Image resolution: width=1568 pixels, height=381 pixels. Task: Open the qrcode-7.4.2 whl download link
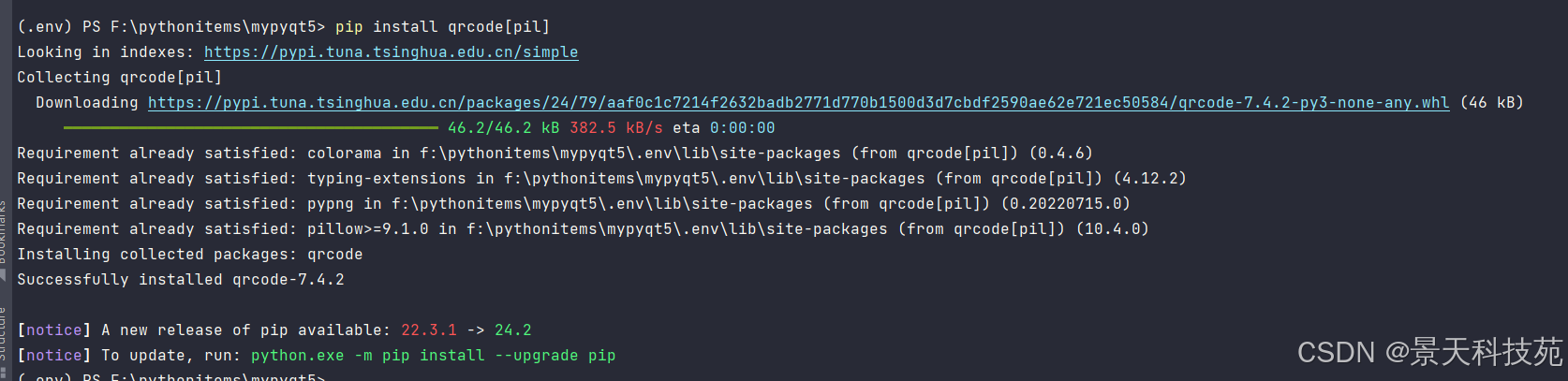pyautogui.click(x=798, y=103)
